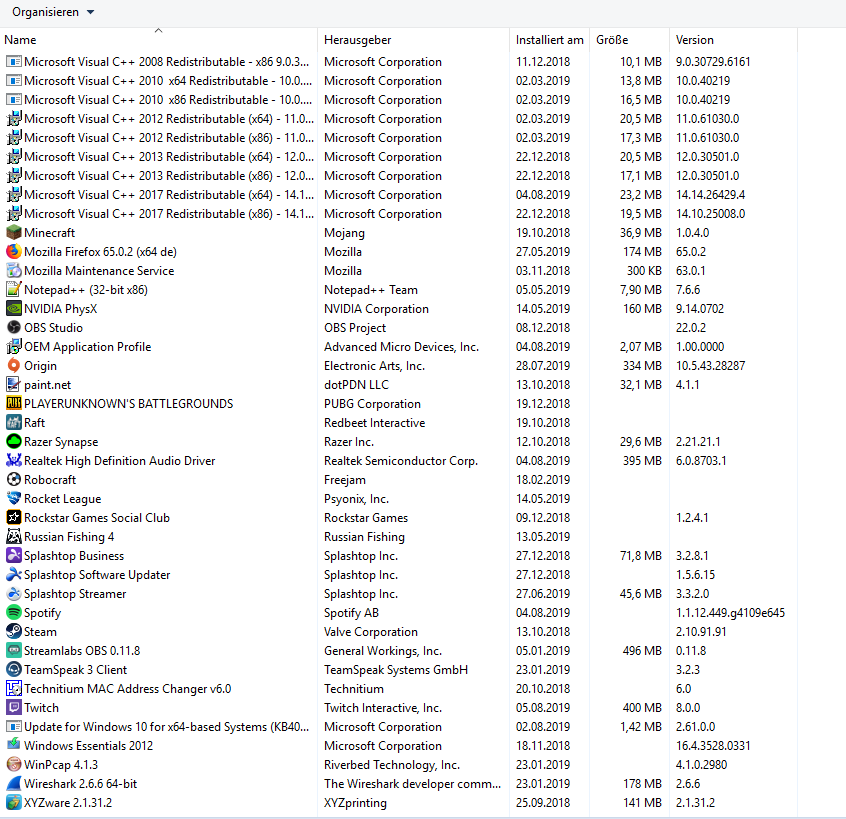846x819 pixels.
Task: Sort by the Installiert am column header
Action: pos(549,40)
